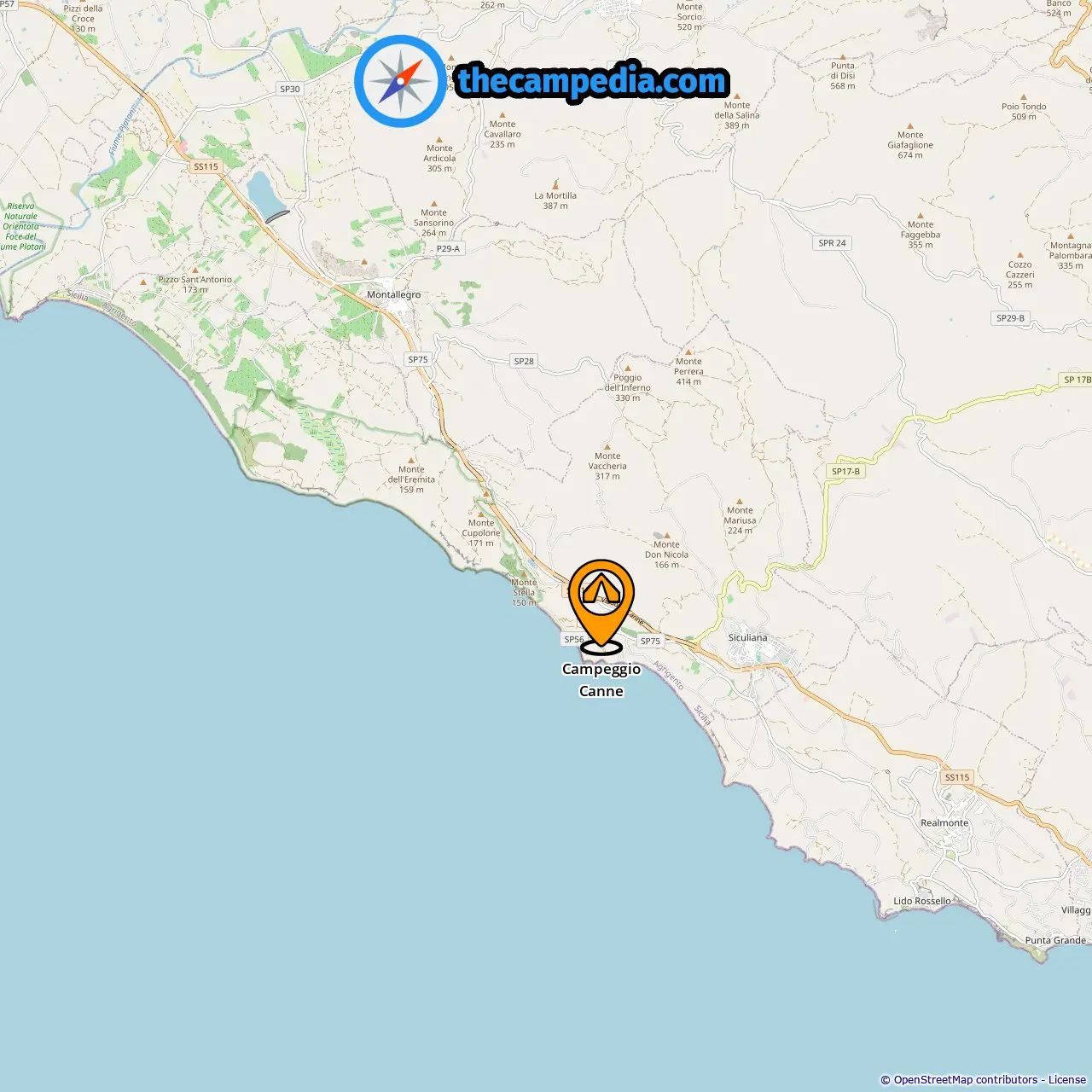Open thecampedia.com logo text
1092x1092 pixels.
click(x=592, y=81)
